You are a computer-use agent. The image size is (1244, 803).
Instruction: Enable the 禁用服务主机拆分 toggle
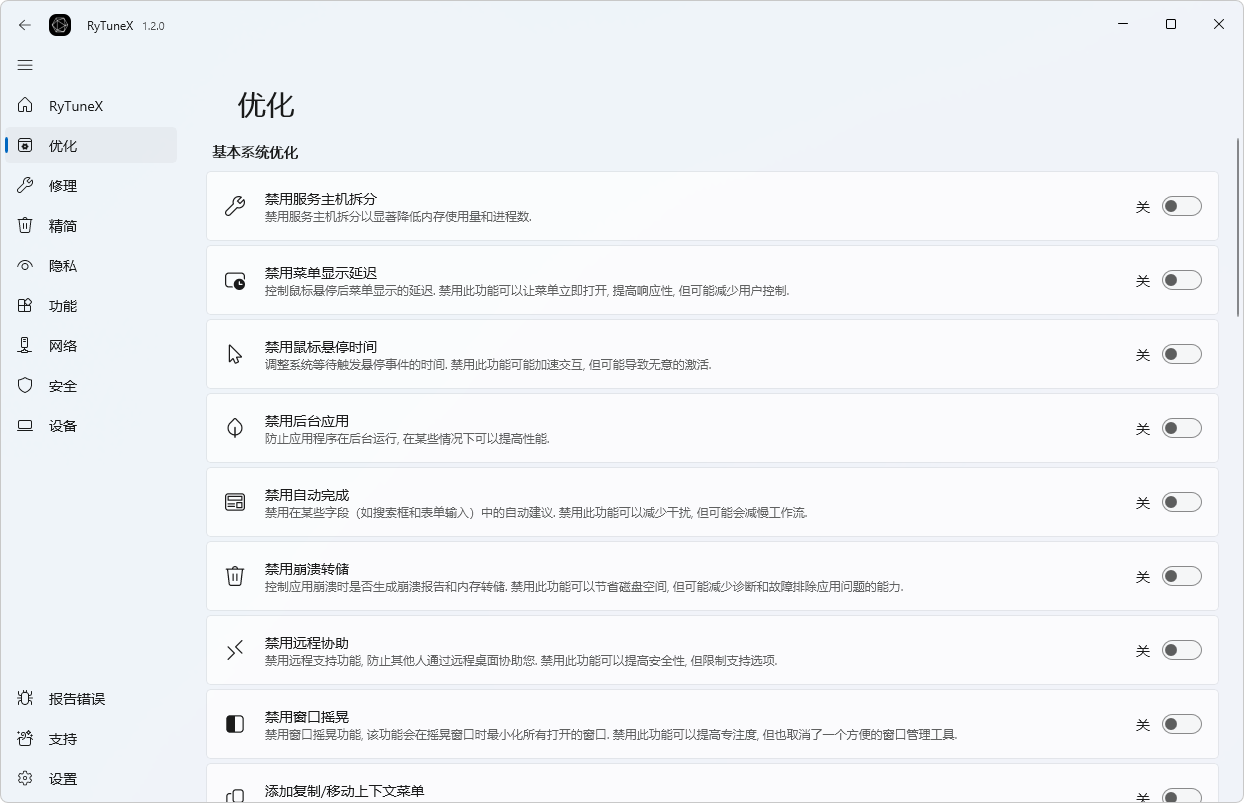tap(1181, 206)
